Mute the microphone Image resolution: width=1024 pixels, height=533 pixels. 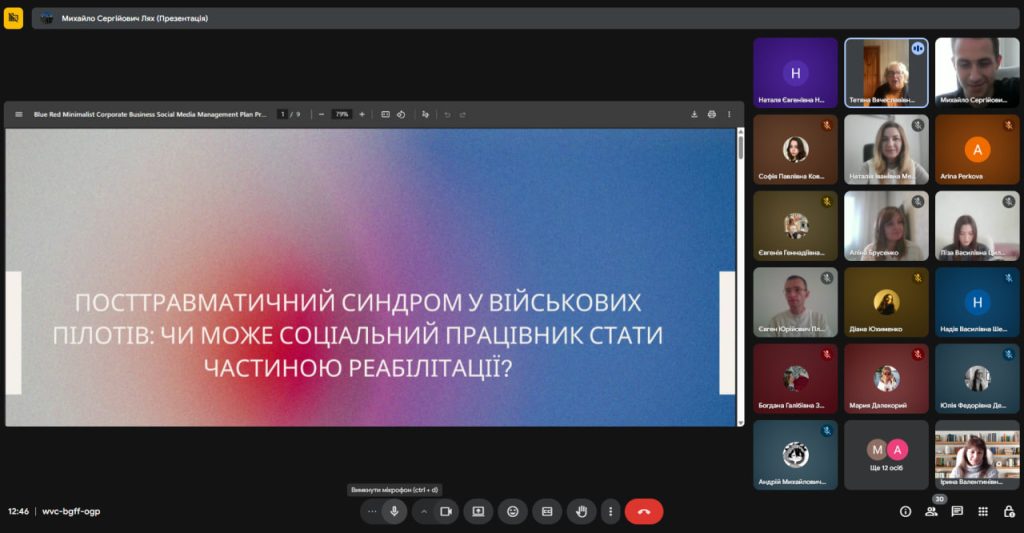click(395, 511)
